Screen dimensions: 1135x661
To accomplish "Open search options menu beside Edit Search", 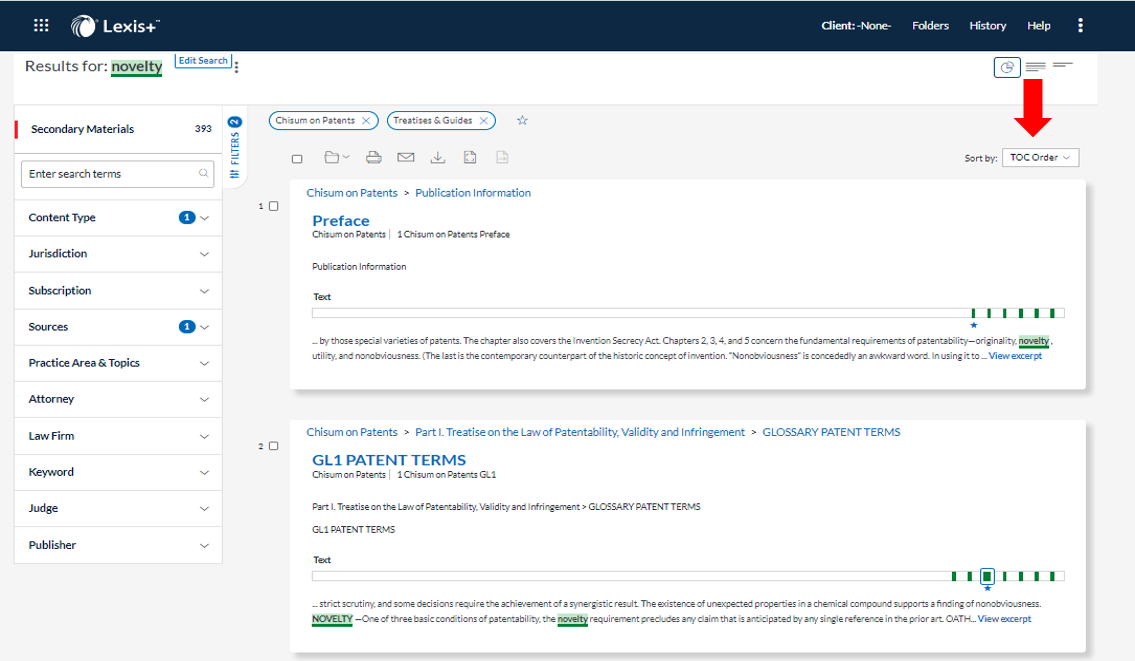I will (x=237, y=67).
